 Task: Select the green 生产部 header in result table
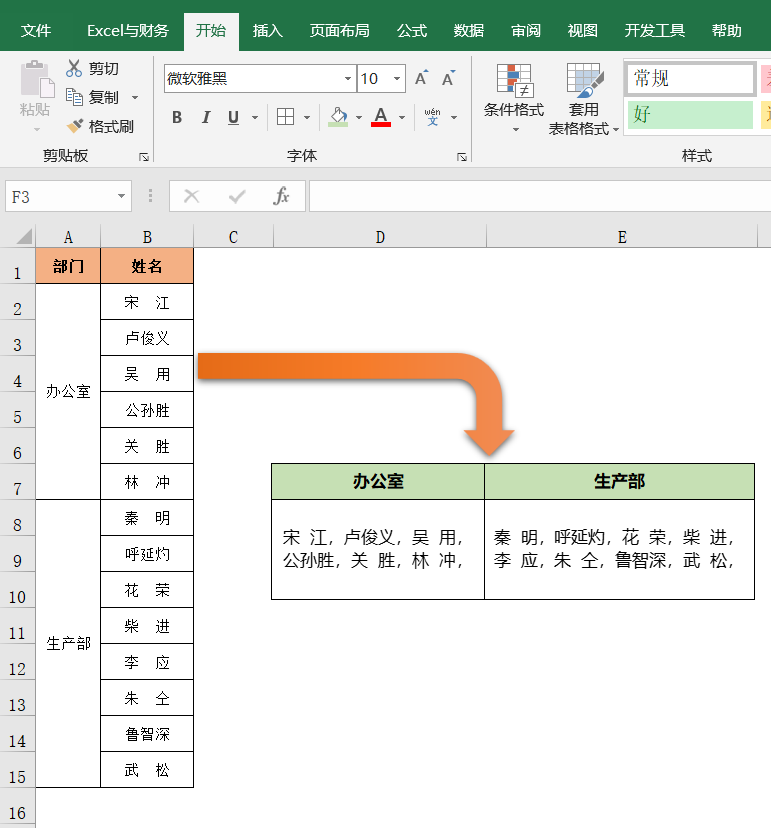[x=619, y=481]
